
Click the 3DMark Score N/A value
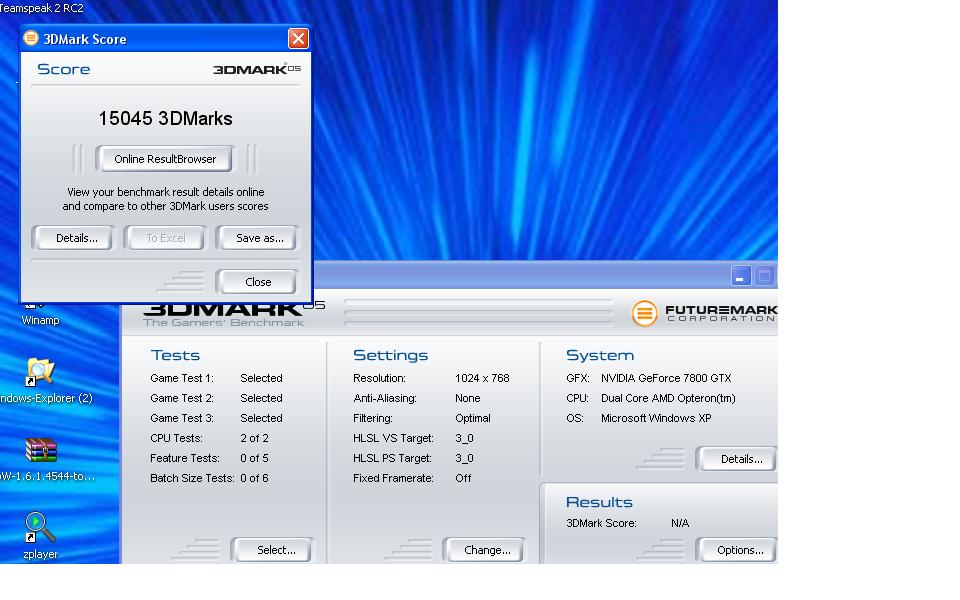[680, 523]
